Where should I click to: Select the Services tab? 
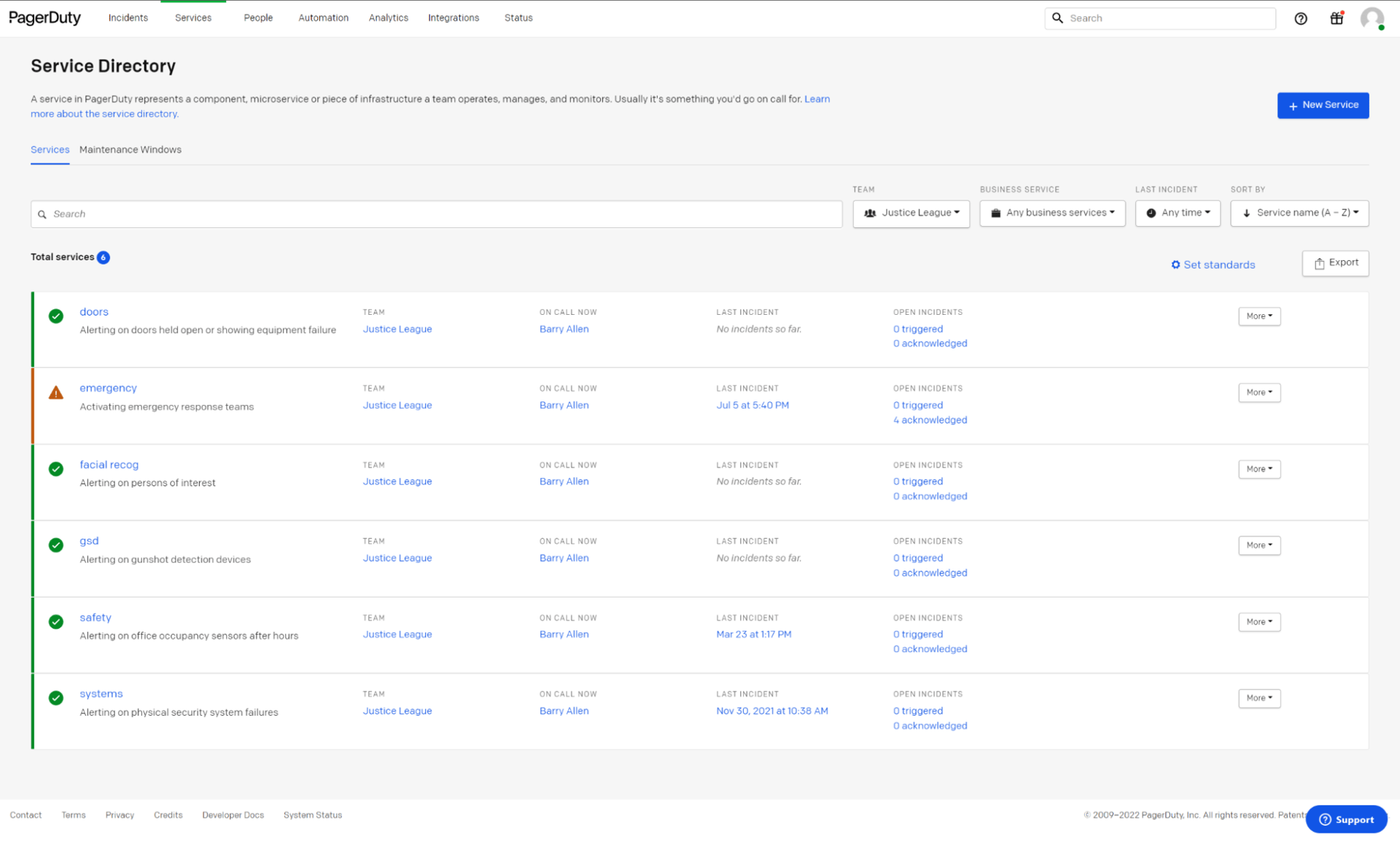[50, 149]
